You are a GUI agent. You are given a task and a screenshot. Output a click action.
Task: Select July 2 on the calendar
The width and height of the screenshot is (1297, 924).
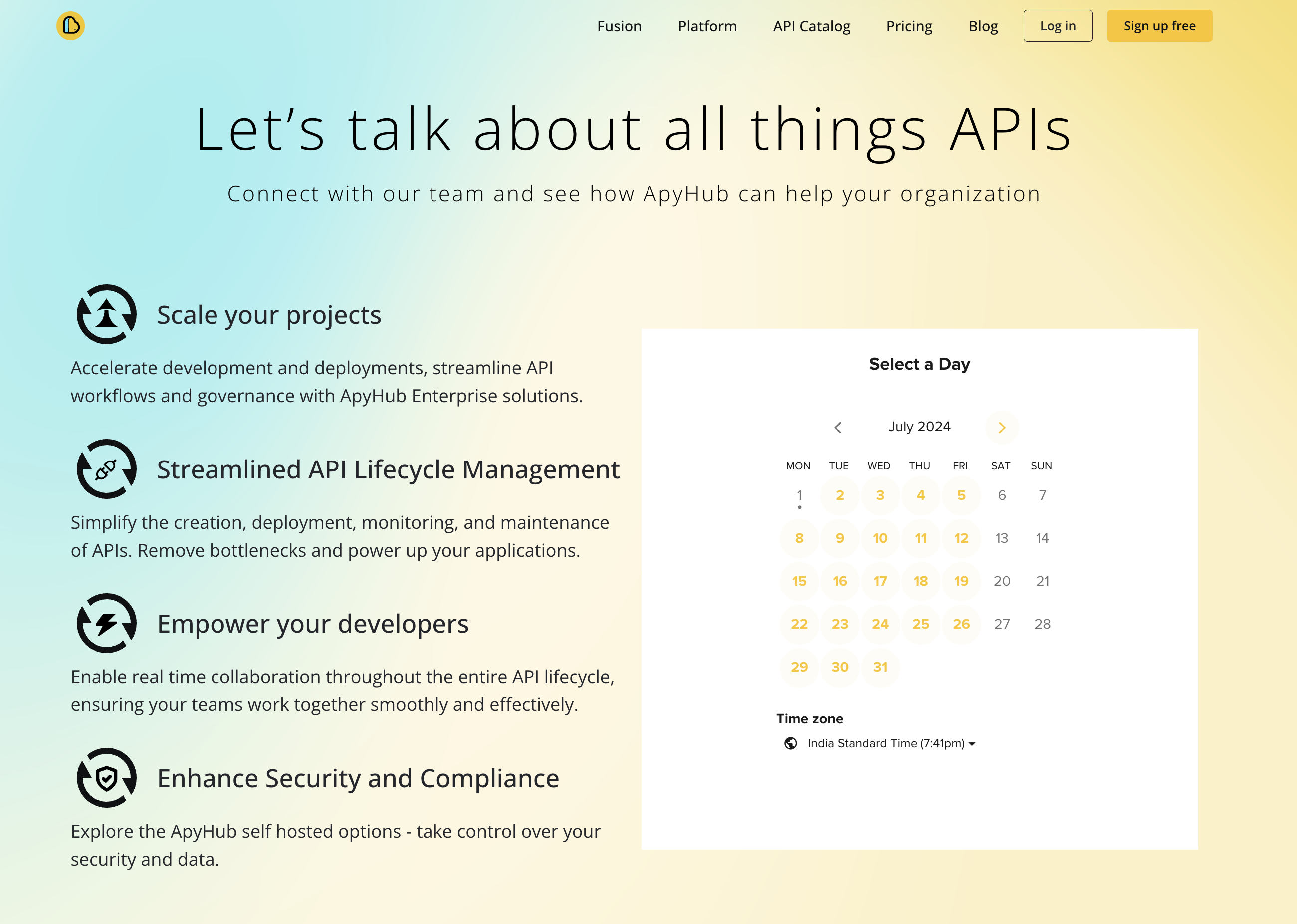click(x=839, y=495)
